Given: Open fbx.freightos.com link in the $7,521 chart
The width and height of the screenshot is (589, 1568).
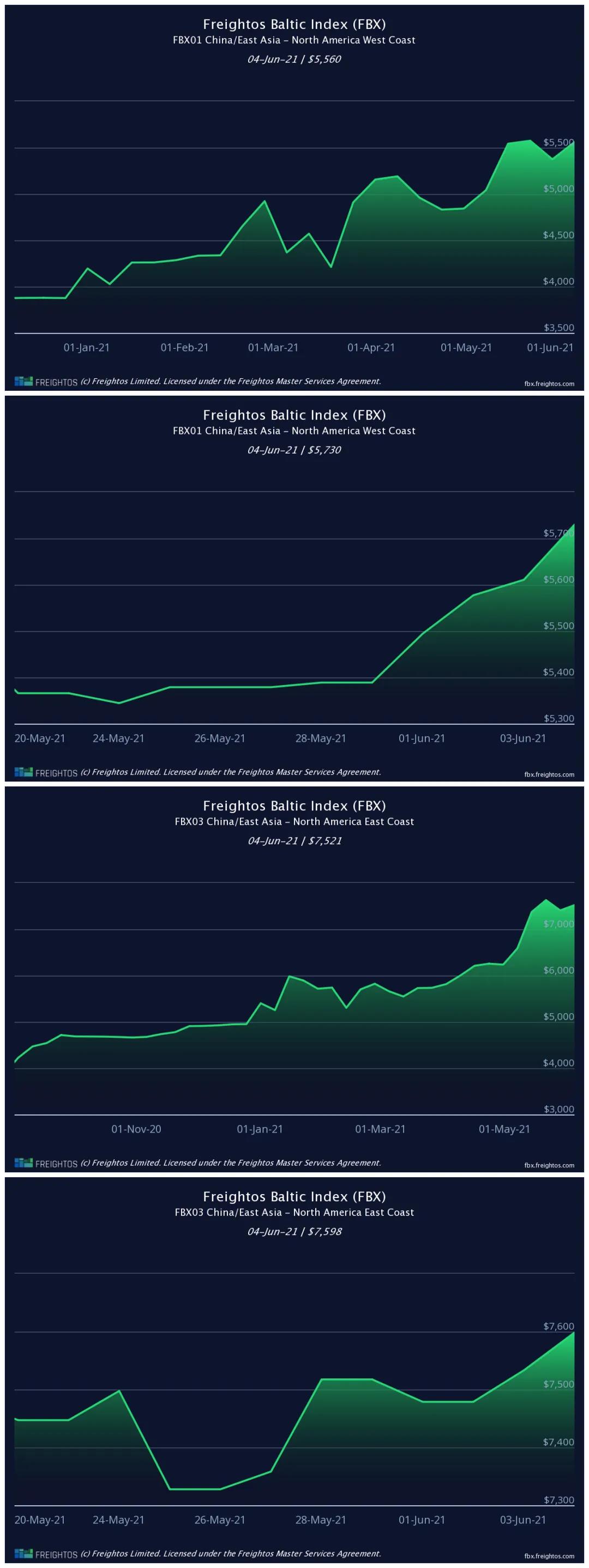Looking at the screenshot, I should coord(549,1165).
